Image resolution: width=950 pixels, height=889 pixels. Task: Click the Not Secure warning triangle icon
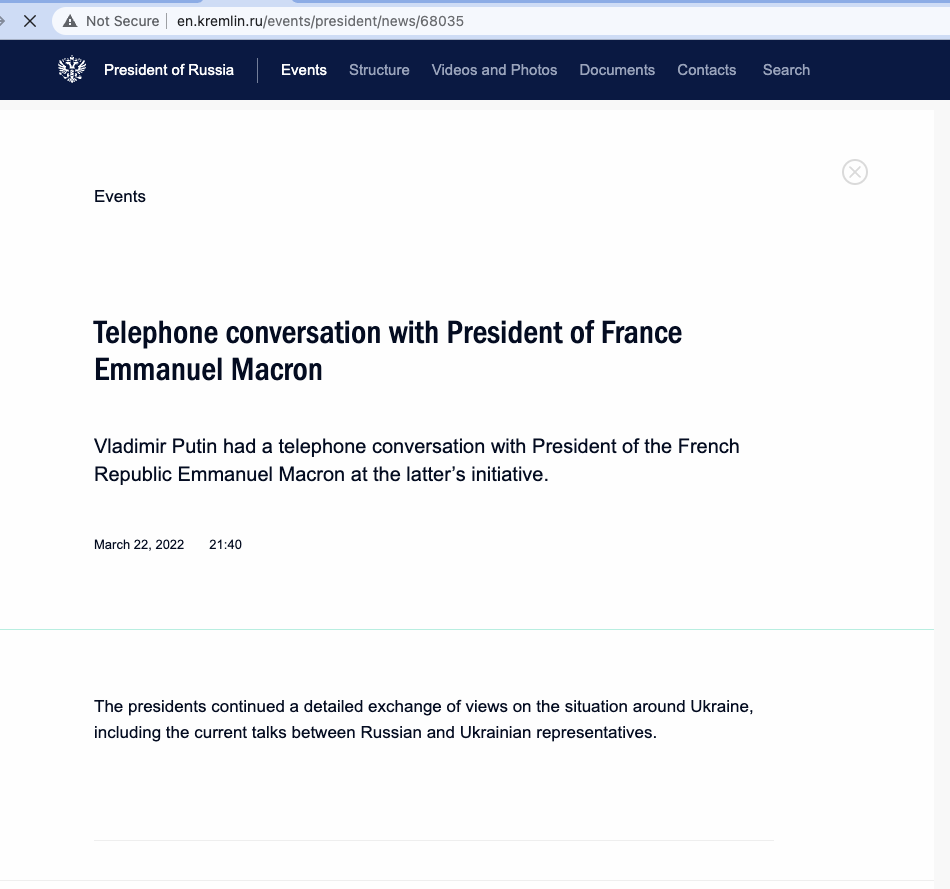click(x=69, y=21)
